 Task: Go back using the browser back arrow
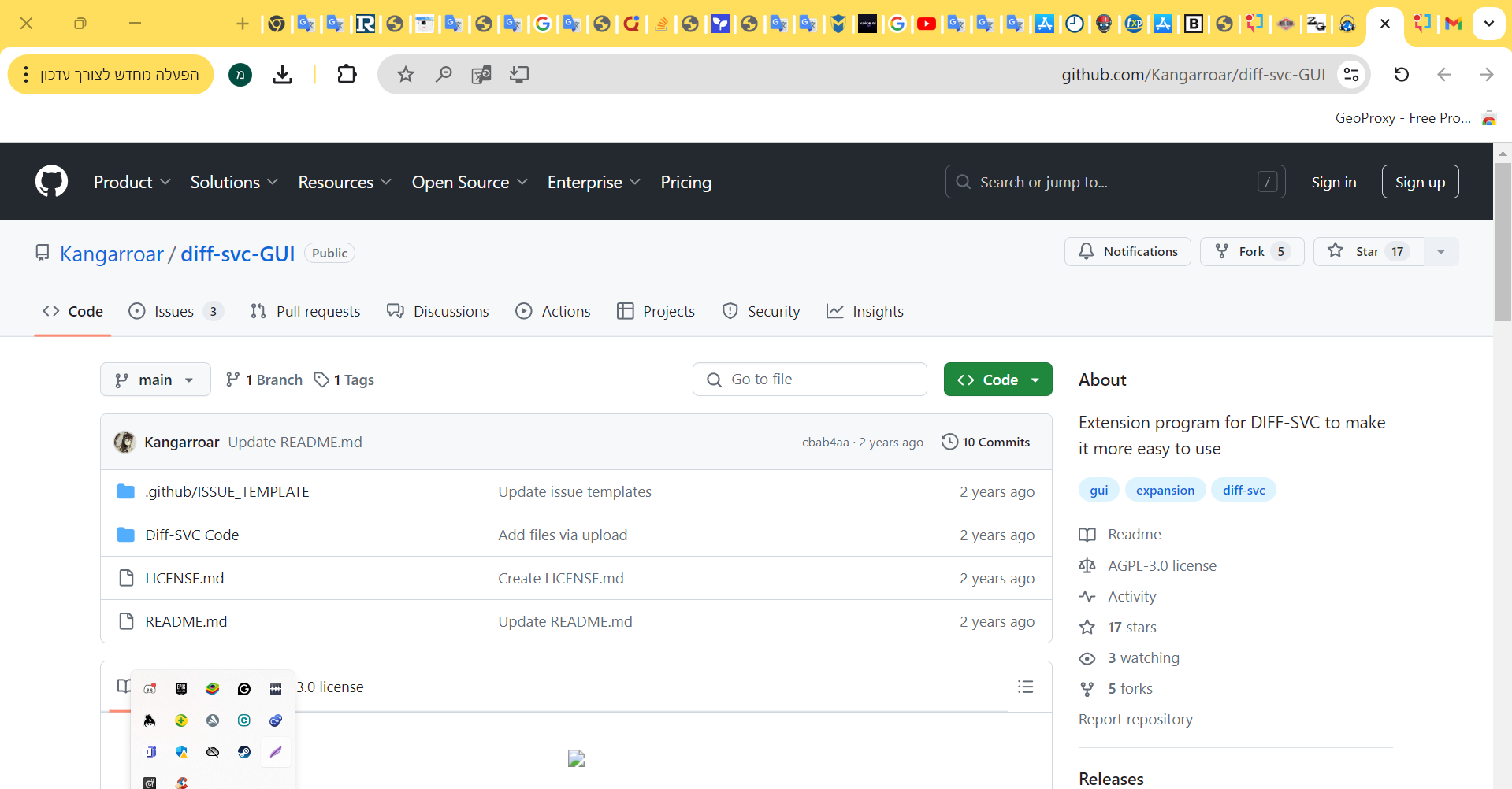[x=1443, y=74]
